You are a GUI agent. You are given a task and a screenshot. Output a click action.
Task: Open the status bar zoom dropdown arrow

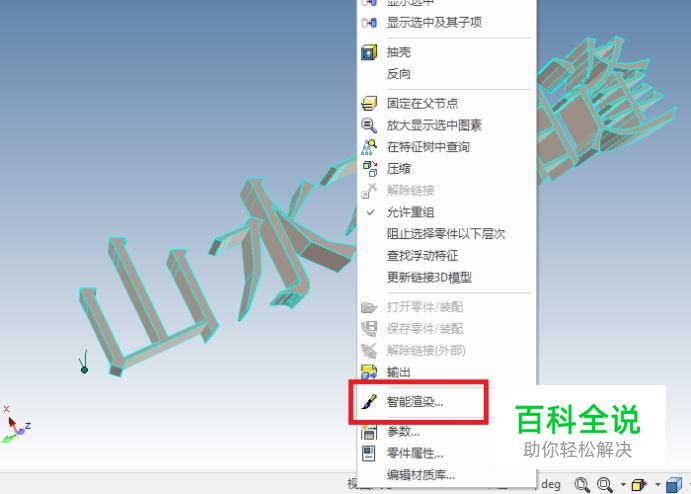(x=623, y=485)
